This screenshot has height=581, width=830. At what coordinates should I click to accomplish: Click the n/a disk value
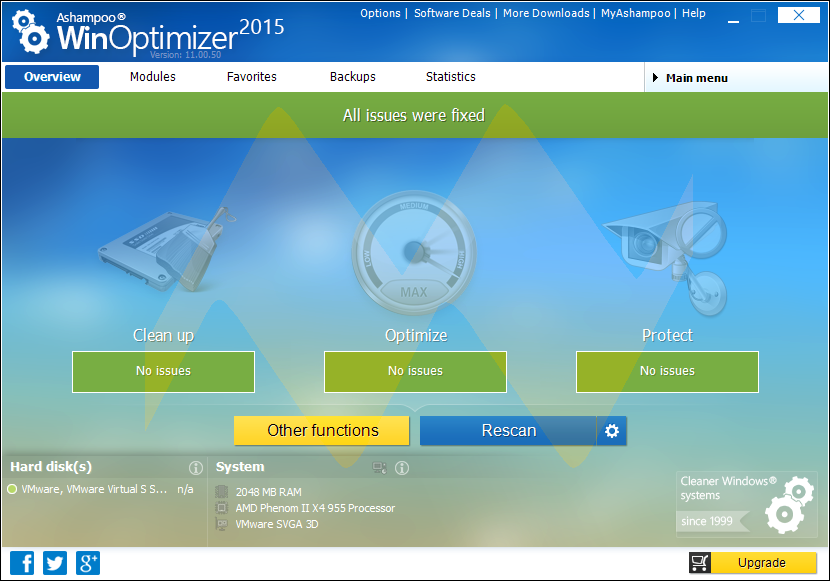tap(185, 489)
